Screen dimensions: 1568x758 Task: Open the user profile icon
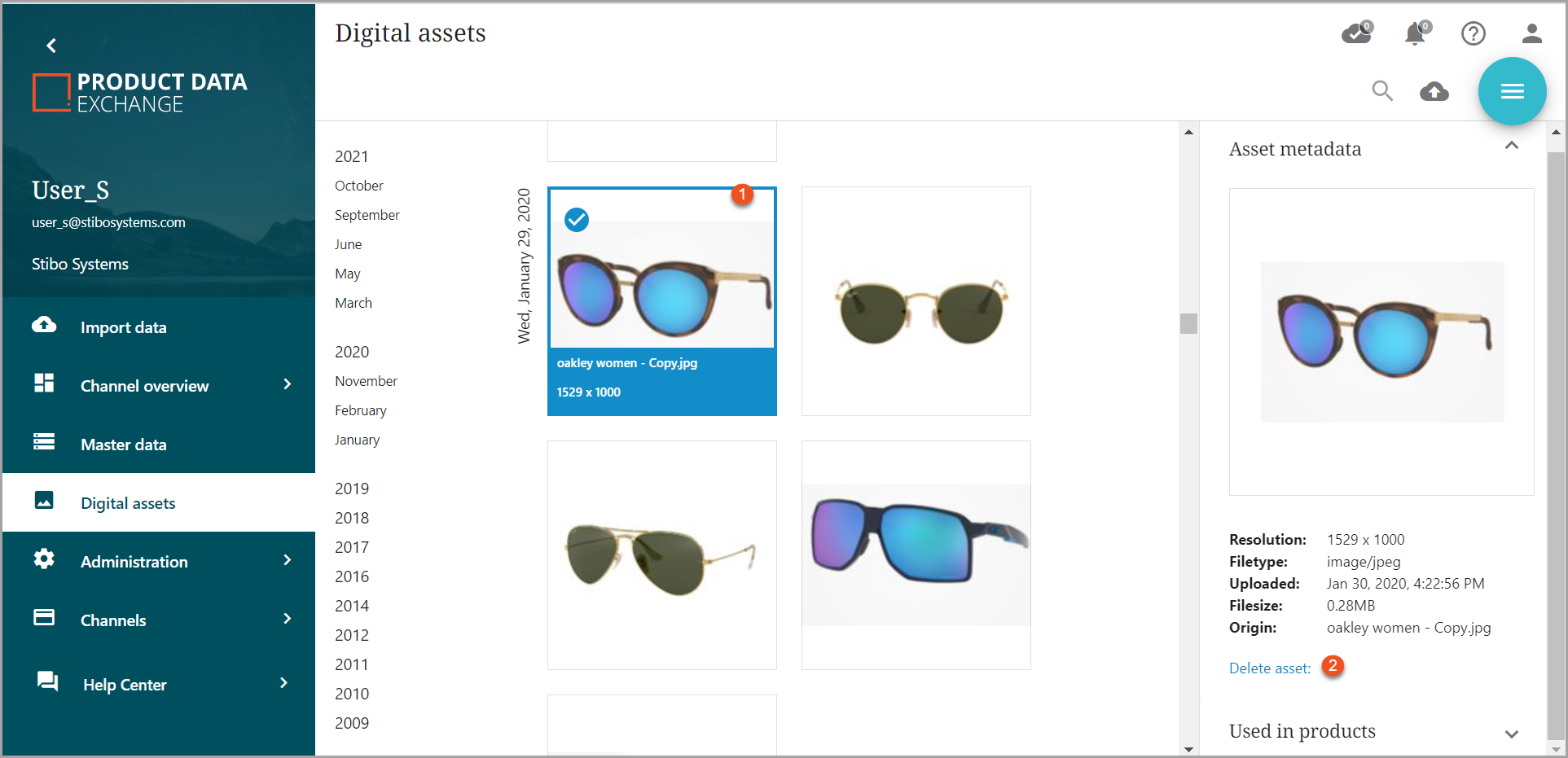pos(1532,33)
